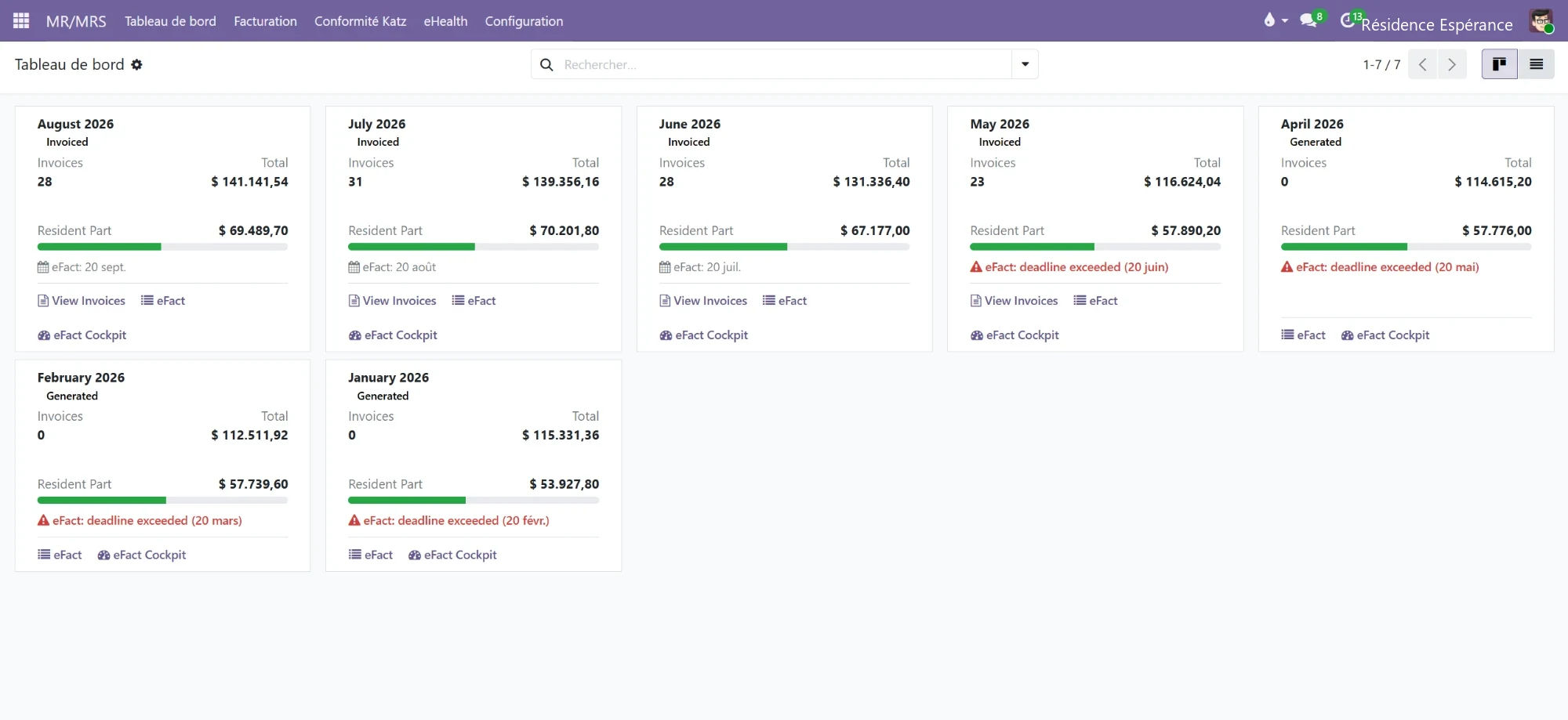Click the June 2026 resident part progress bar
This screenshot has height=720, width=1568.
(x=784, y=247)
